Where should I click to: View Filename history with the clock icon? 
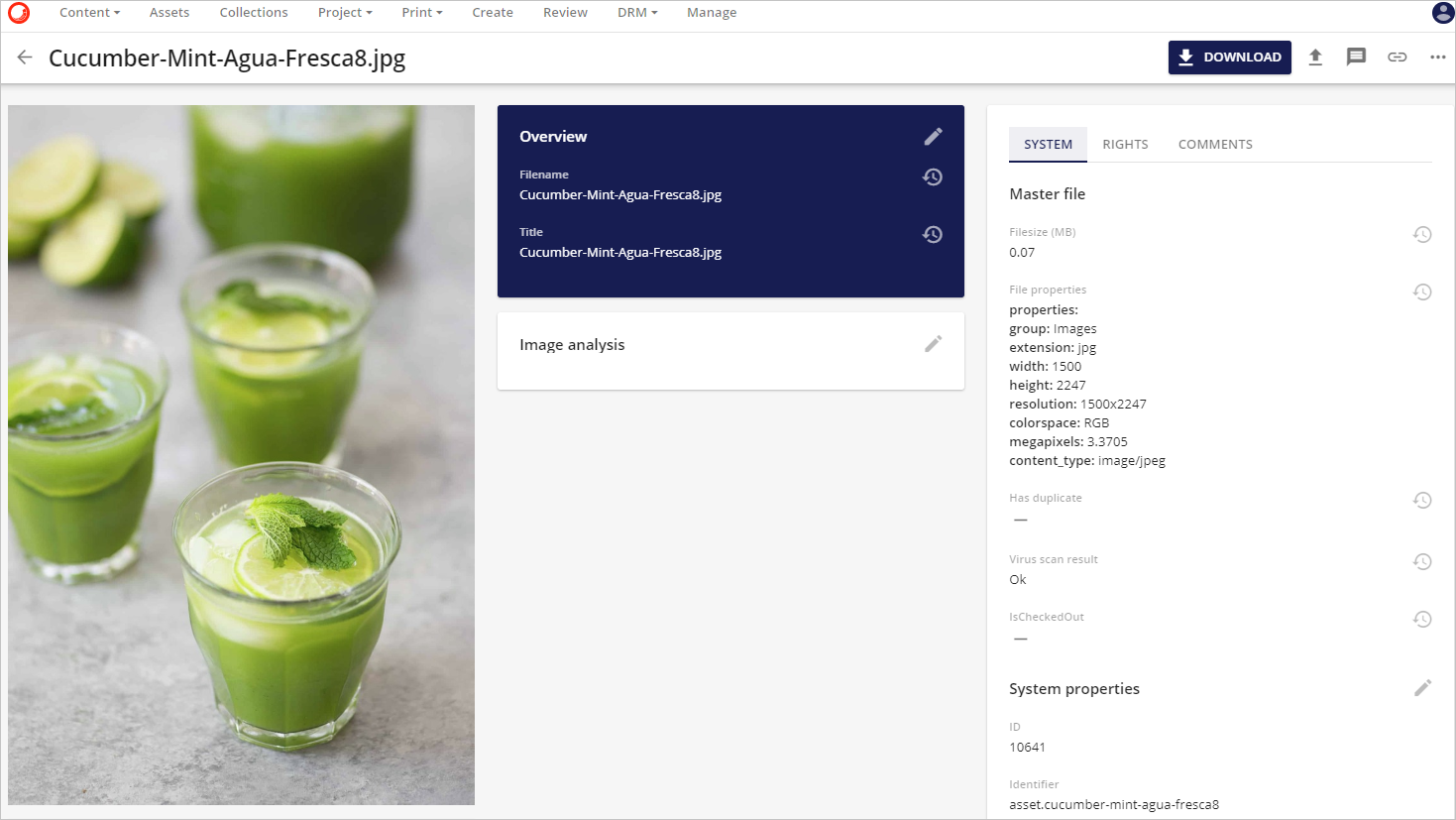point(933,176)
